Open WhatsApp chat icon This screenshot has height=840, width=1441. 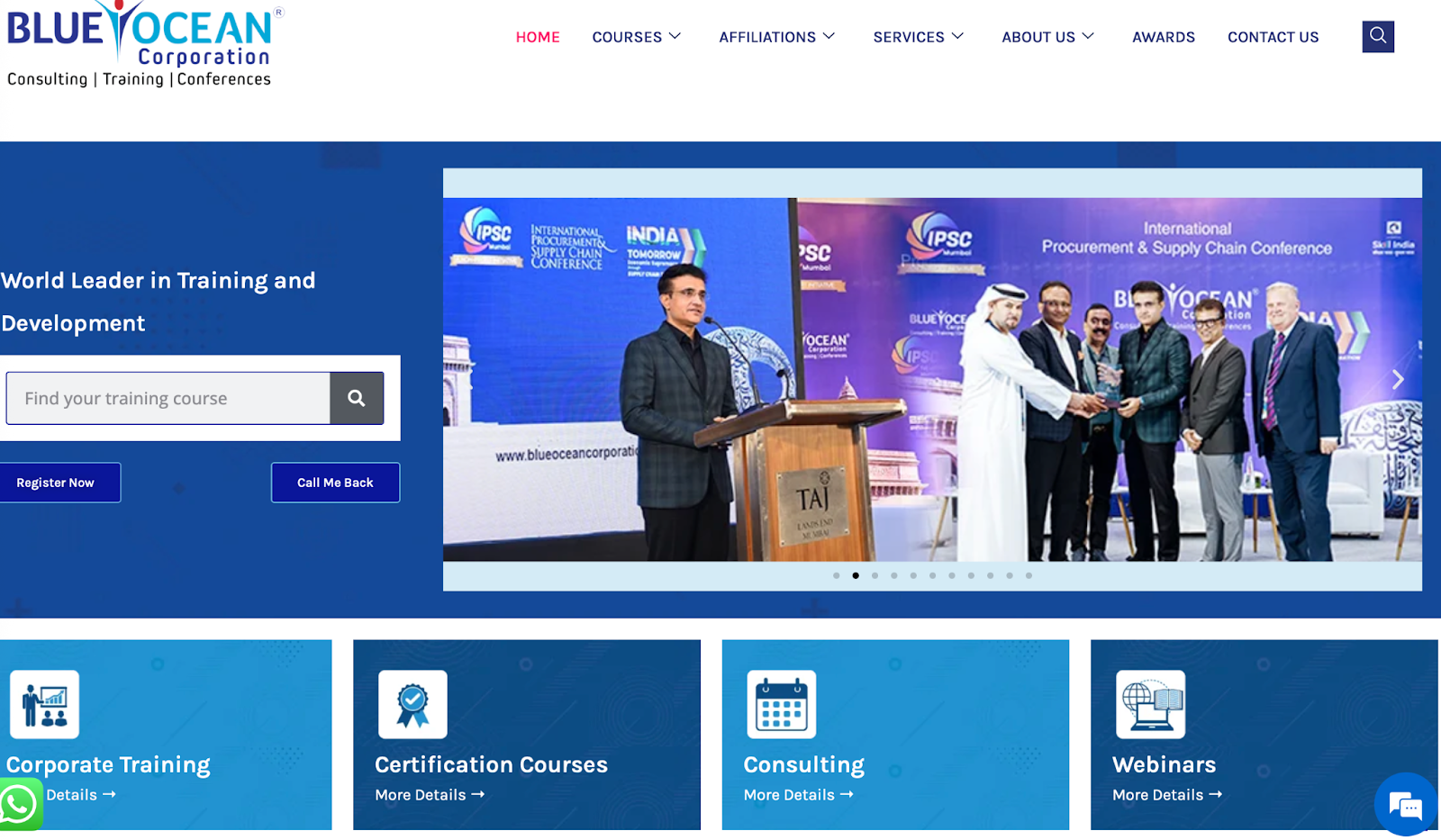click(x=20, y=804)
